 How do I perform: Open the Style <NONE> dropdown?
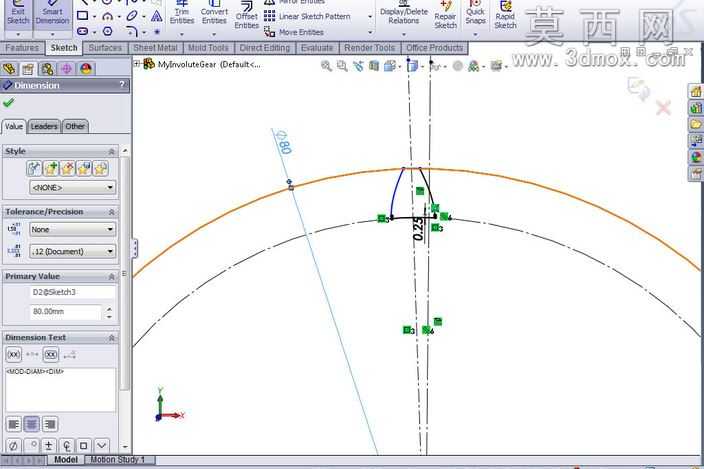[x=72, y=188]
